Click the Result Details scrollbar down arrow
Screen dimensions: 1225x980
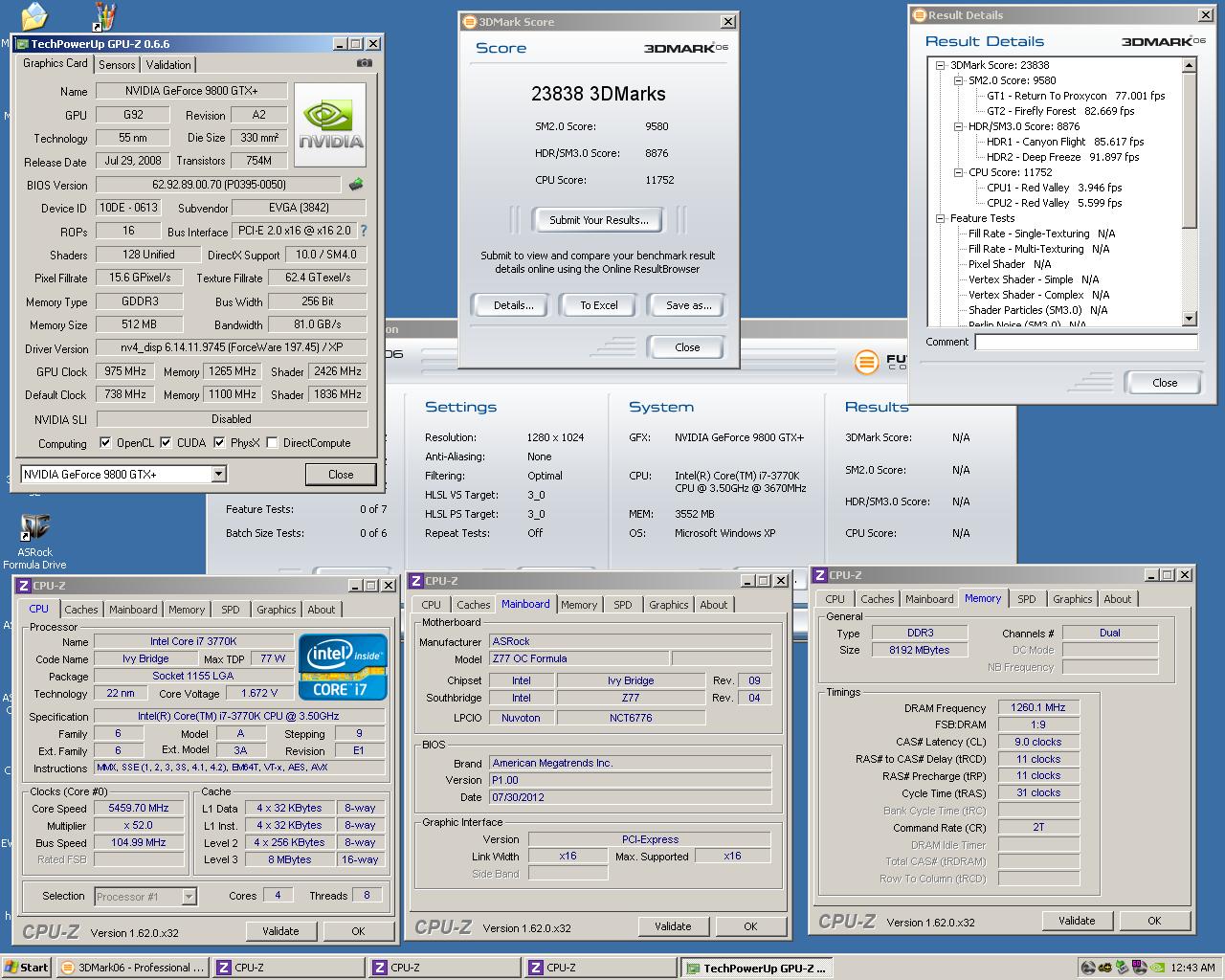point(1190,319)
